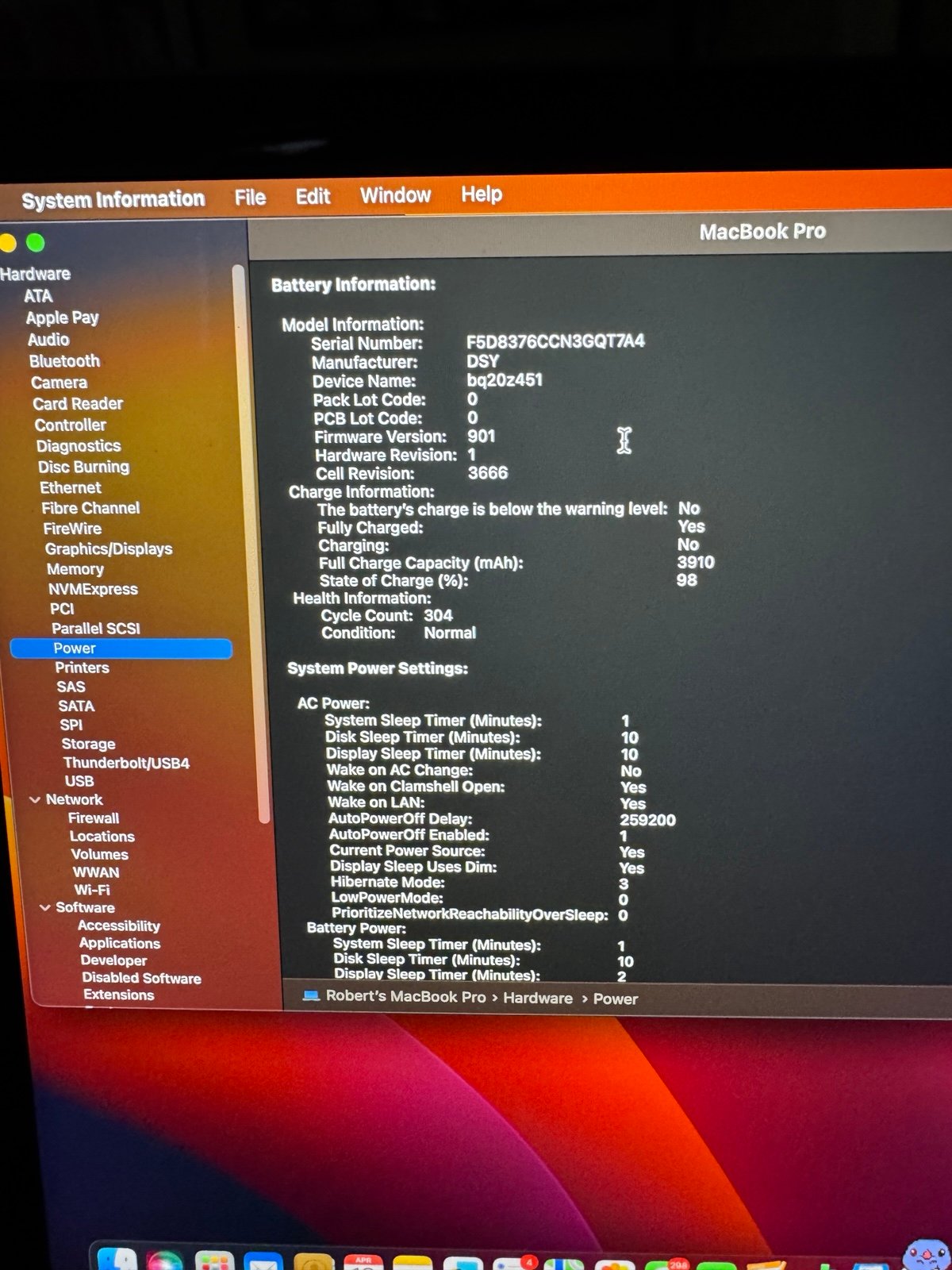The height and width of the screenshot is (1270, 952).
Task: Select Fibre Channel in the sidebar
Action: (90, 508)
